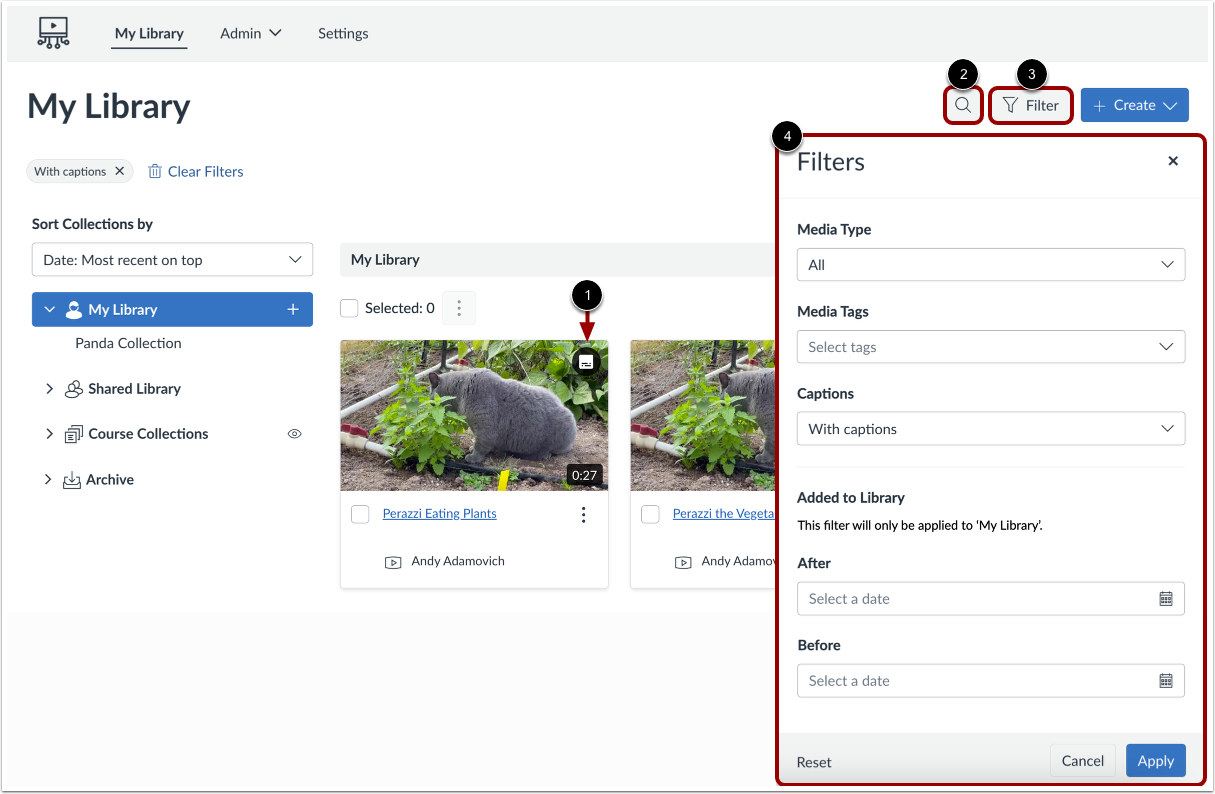The width and height of the screenshot is (1215, 794).
Task: Click the 0:27 duration label
Action: coord(584,475)
